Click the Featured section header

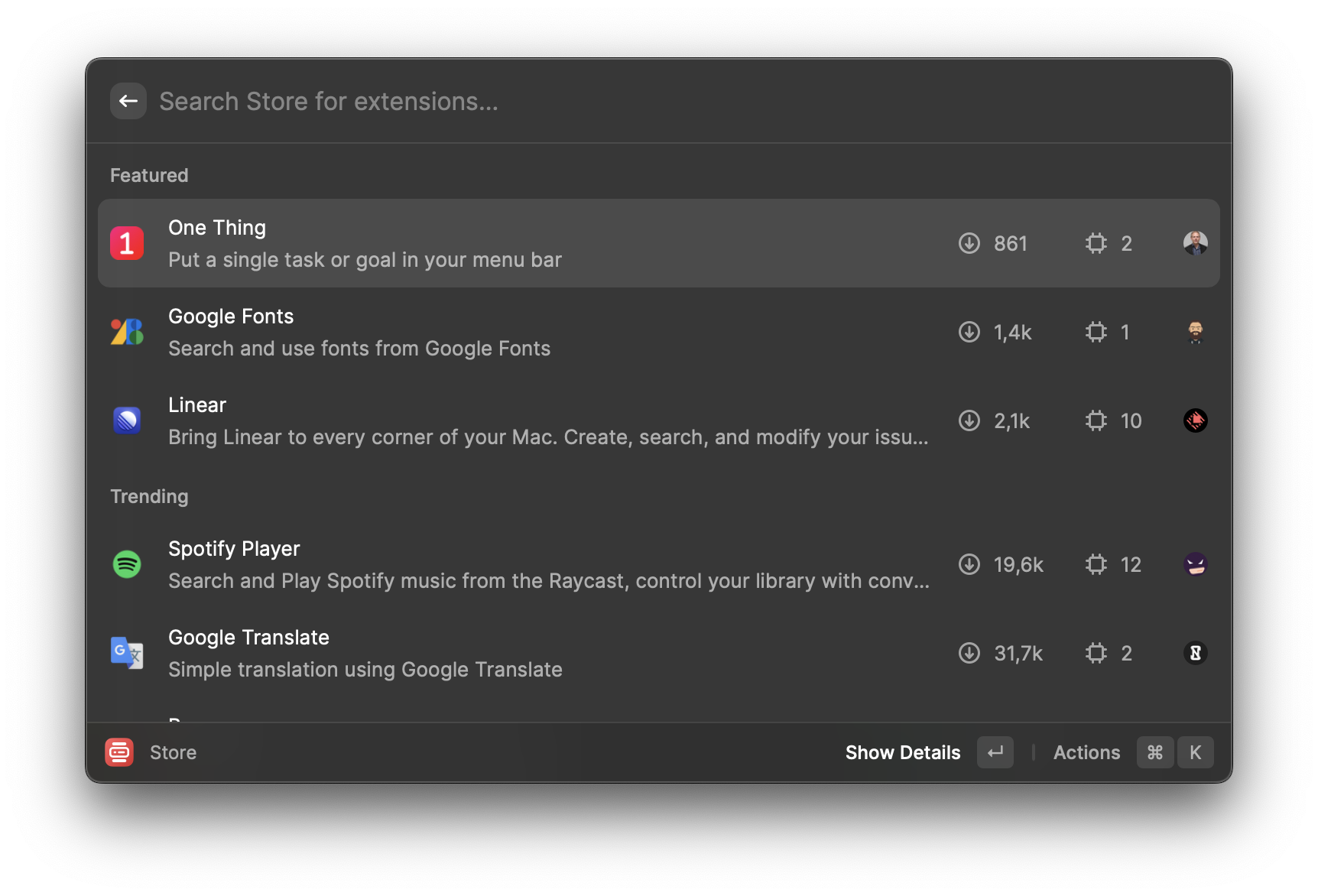[149, 175]
